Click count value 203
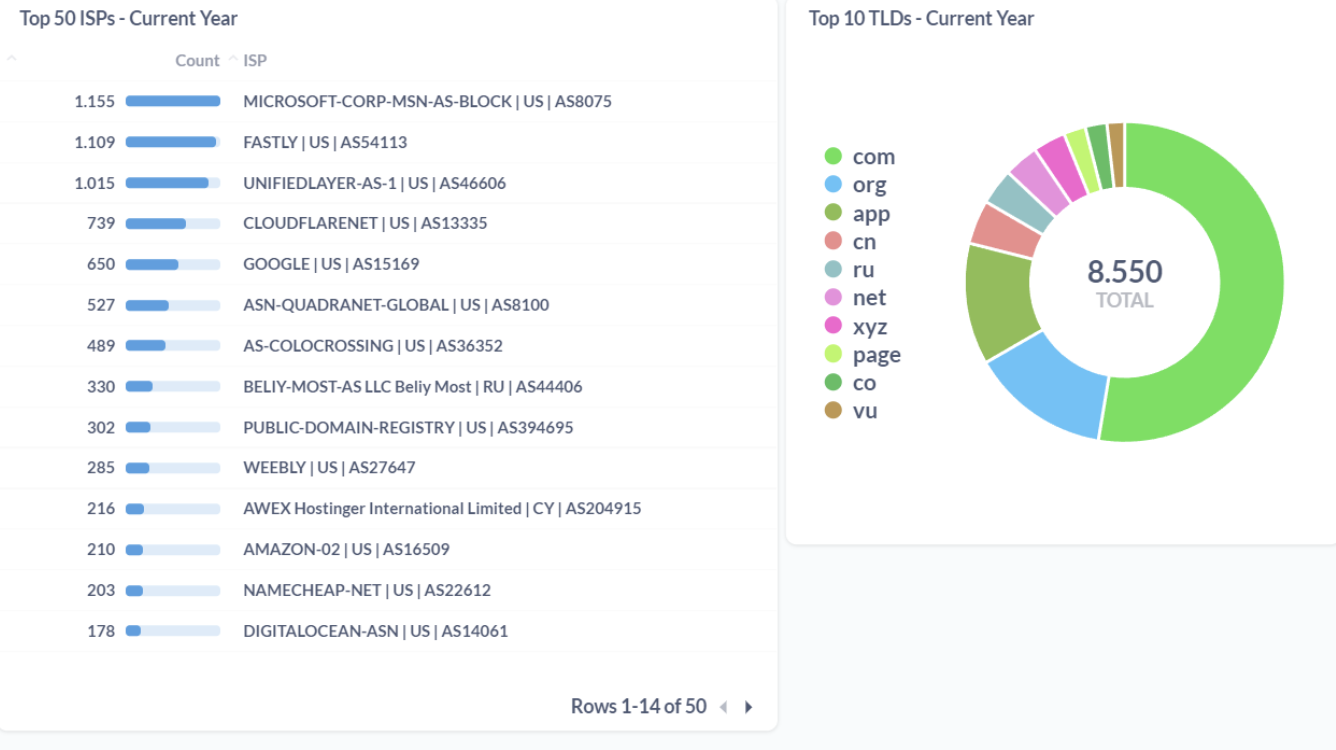Image resolution: width=1336 pixels, height=750 pixels. pyautogui.click(x=101, y=590)
